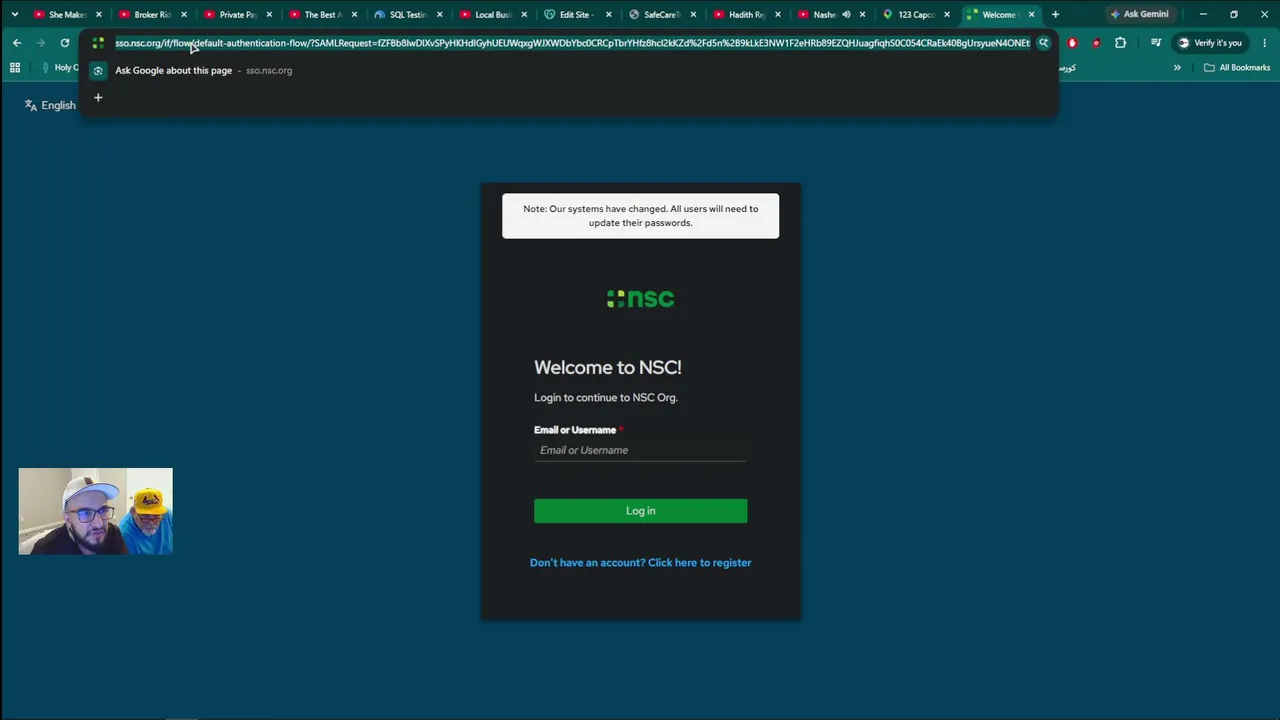Viewport: 1280px width, 720px height.
Task: Click the password change notice text
Action: [640, 216]
